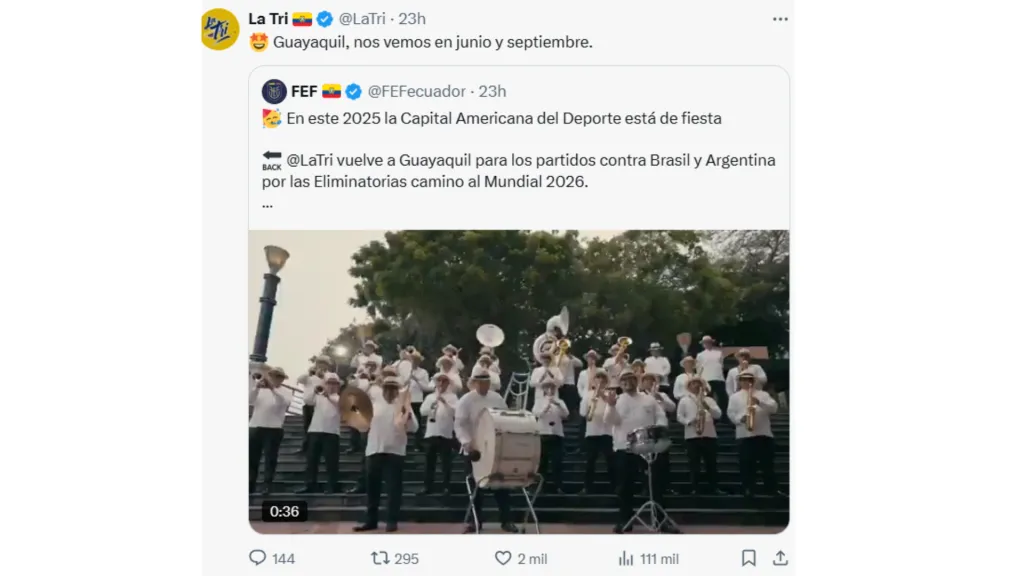Open the three-dot more options menu
The width and height of the screenshot is (1024, 576).
tap(780, 19)
